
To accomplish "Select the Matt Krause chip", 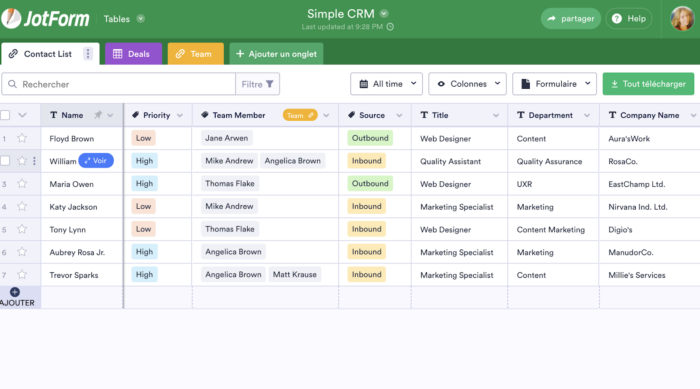I will pyautogui.click(x=295, y=275).
